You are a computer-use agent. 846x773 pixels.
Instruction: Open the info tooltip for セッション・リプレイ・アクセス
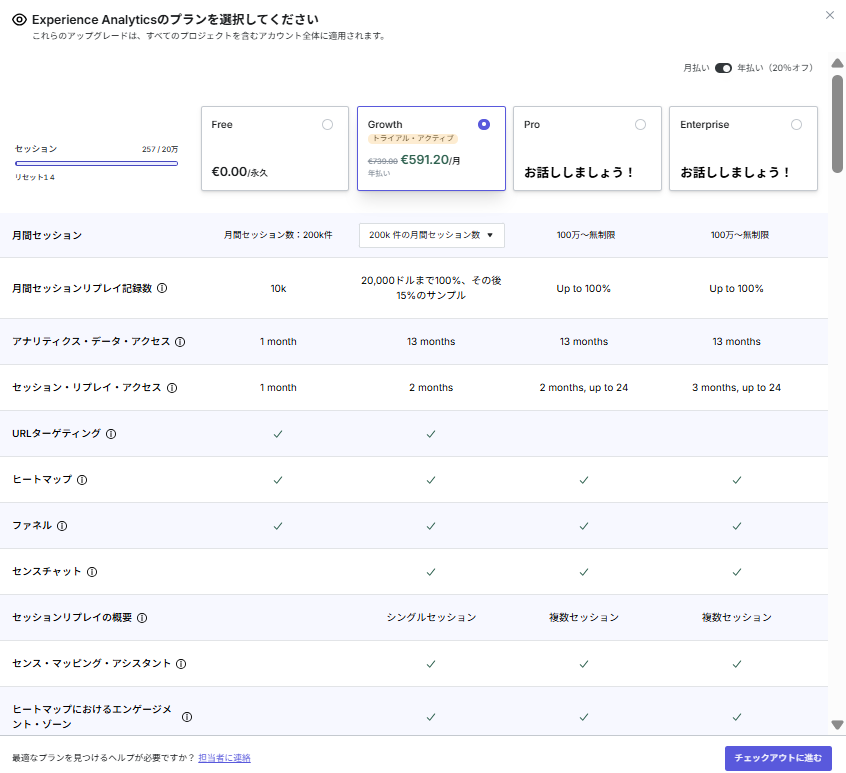172,388
